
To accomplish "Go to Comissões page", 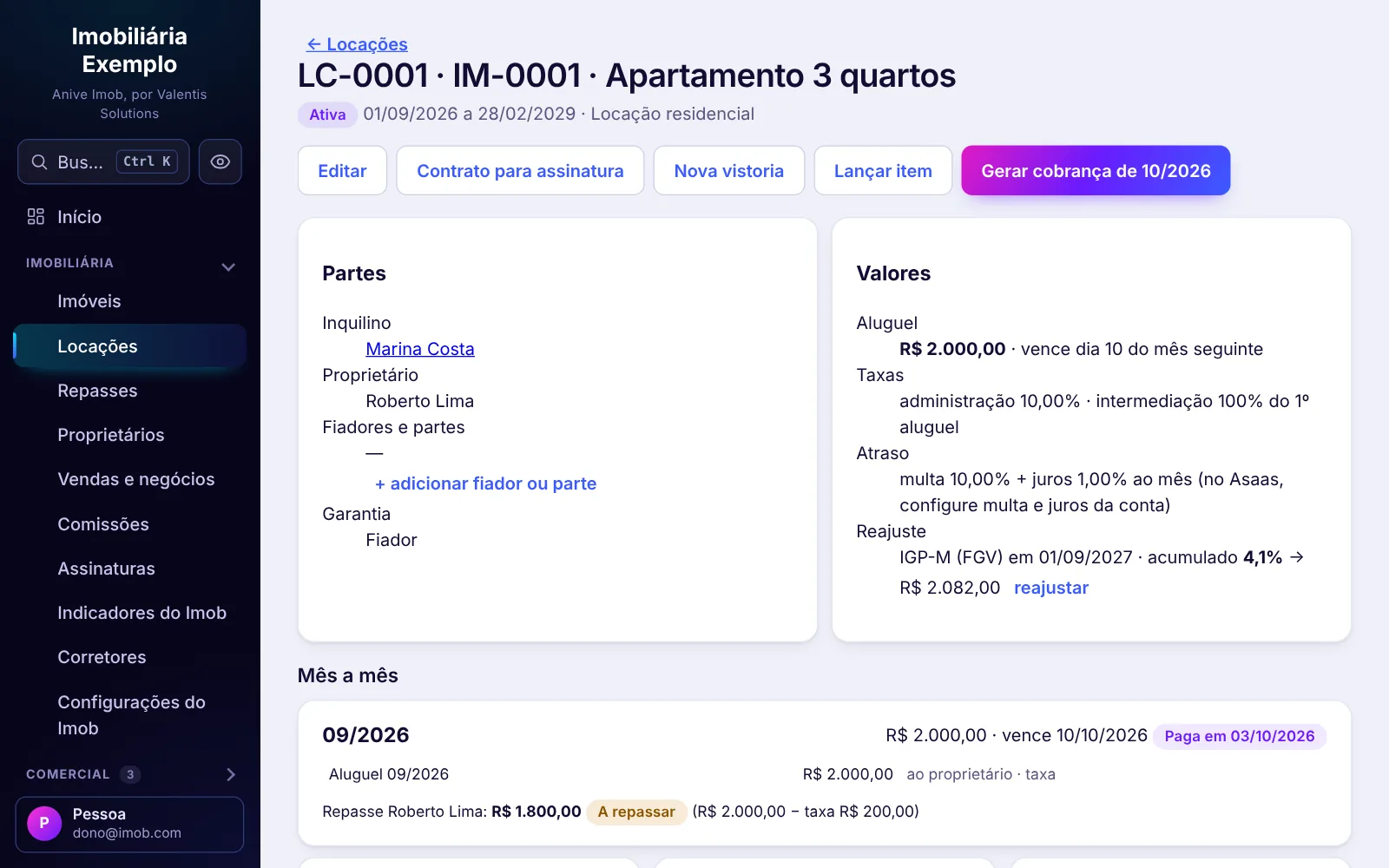I will (130, 524).
